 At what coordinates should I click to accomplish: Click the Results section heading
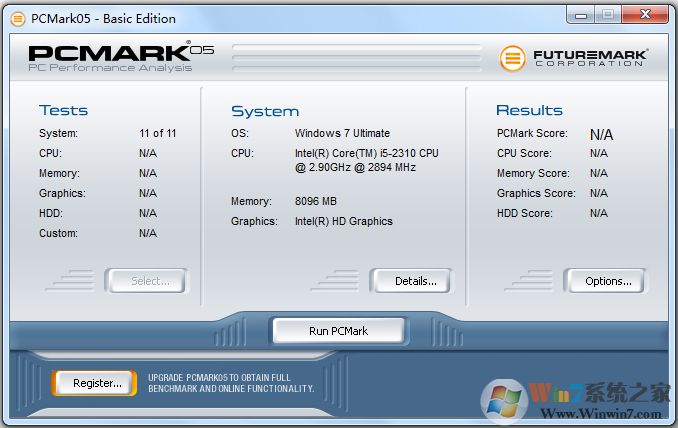pyautogui.click(x=529, y=110)
